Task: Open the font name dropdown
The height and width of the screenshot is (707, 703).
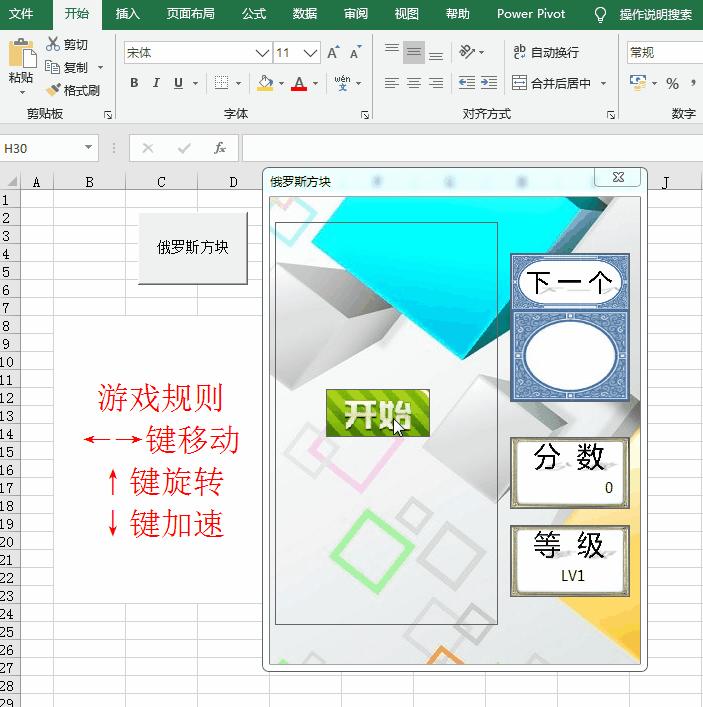Action: click(x=262, y=53)
